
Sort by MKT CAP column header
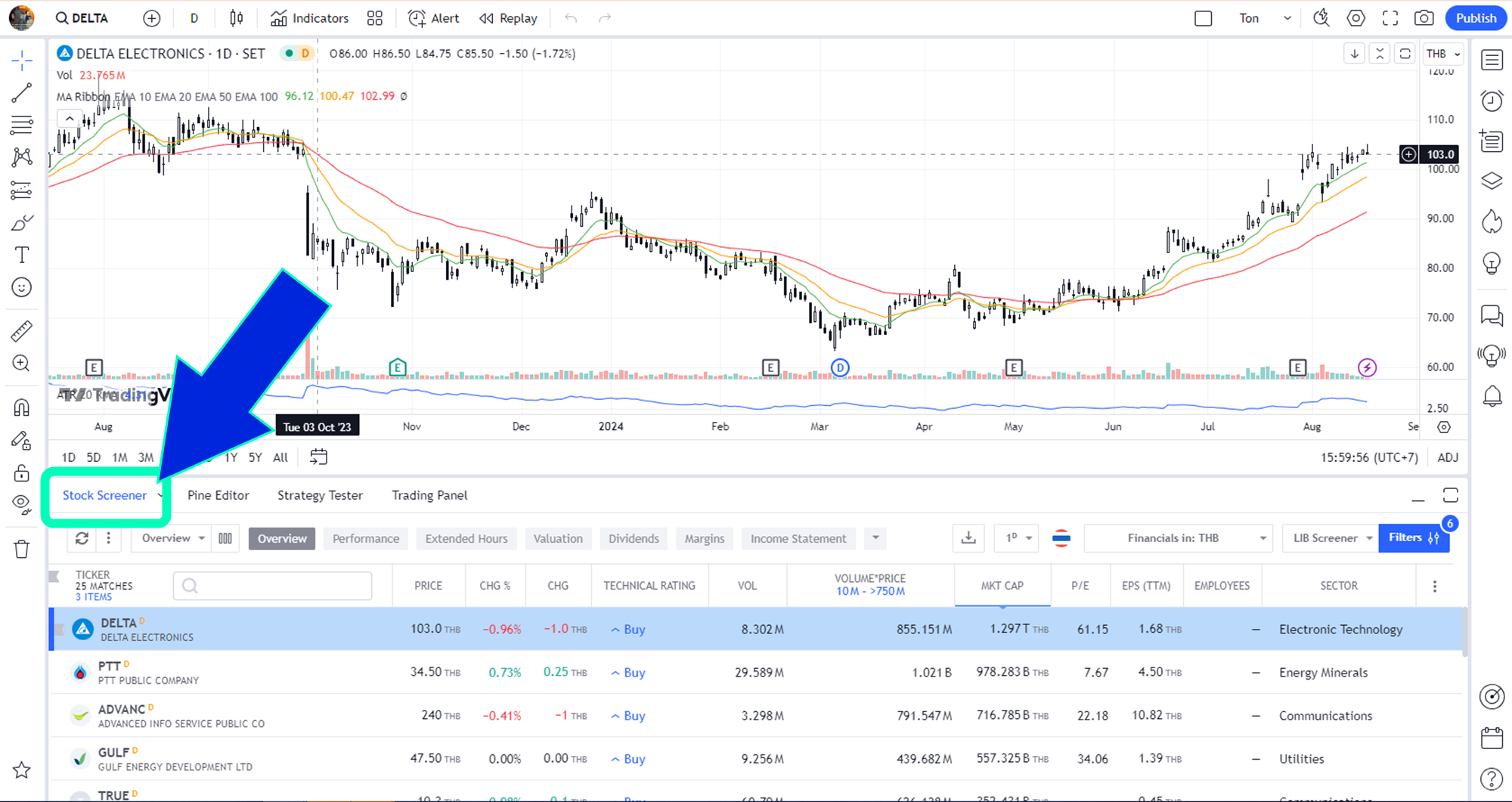(x=1002, y=586)
